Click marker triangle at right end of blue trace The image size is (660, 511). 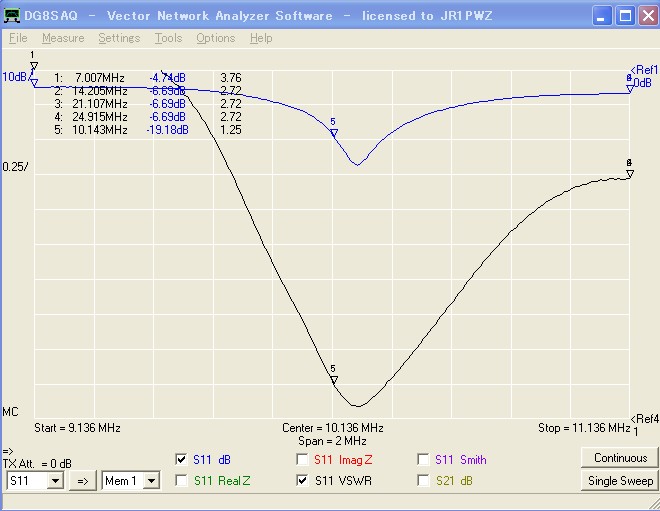[630, 87]
